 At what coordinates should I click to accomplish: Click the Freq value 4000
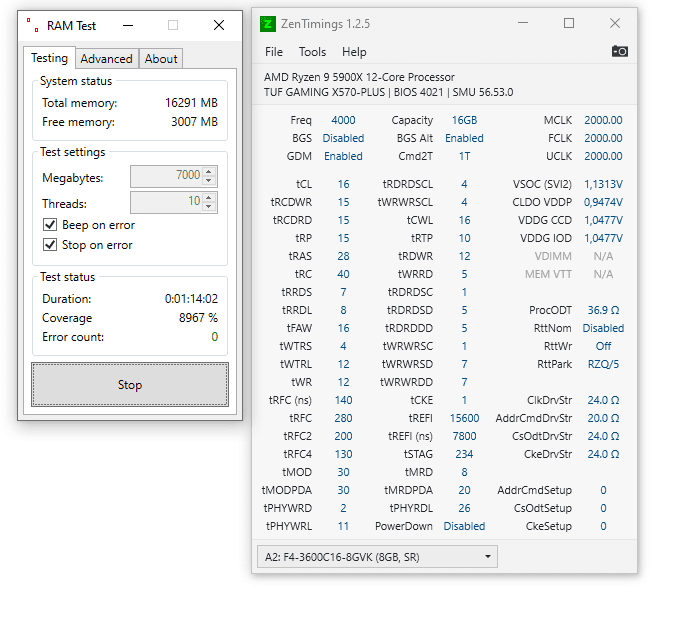click(x=343, y=120)
